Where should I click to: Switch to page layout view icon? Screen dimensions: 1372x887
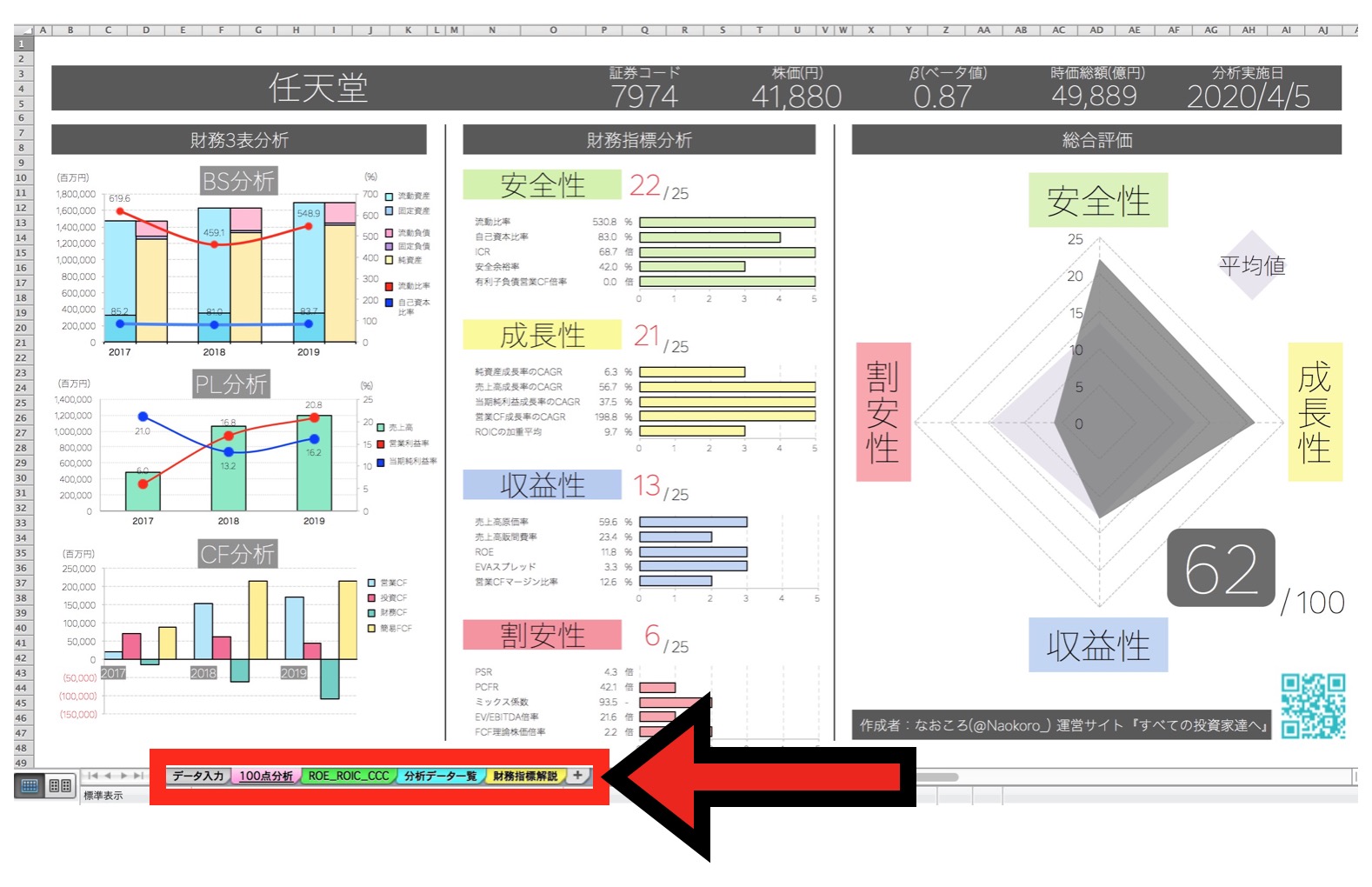pos(60,785)
